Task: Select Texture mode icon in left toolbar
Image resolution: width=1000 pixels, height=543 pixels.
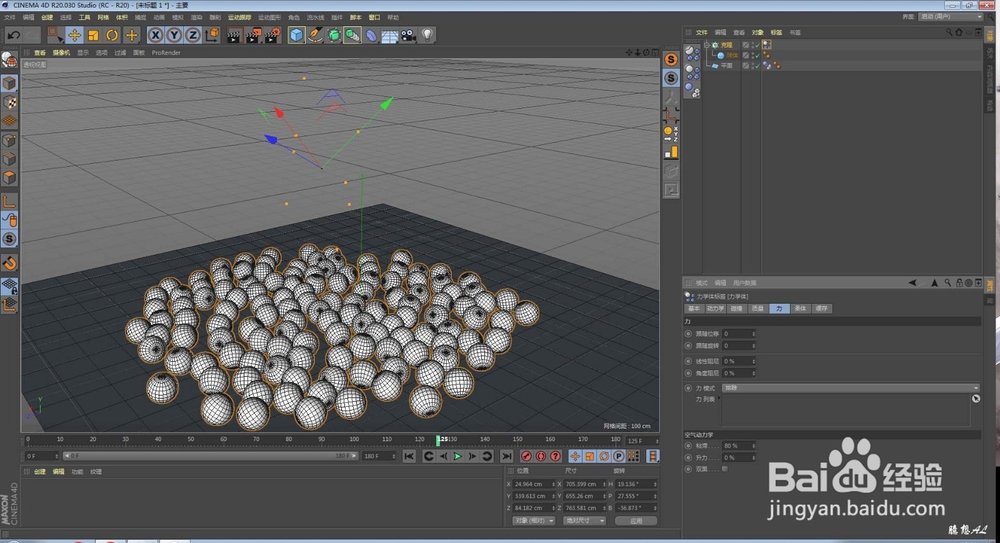Action: (10, 102)
